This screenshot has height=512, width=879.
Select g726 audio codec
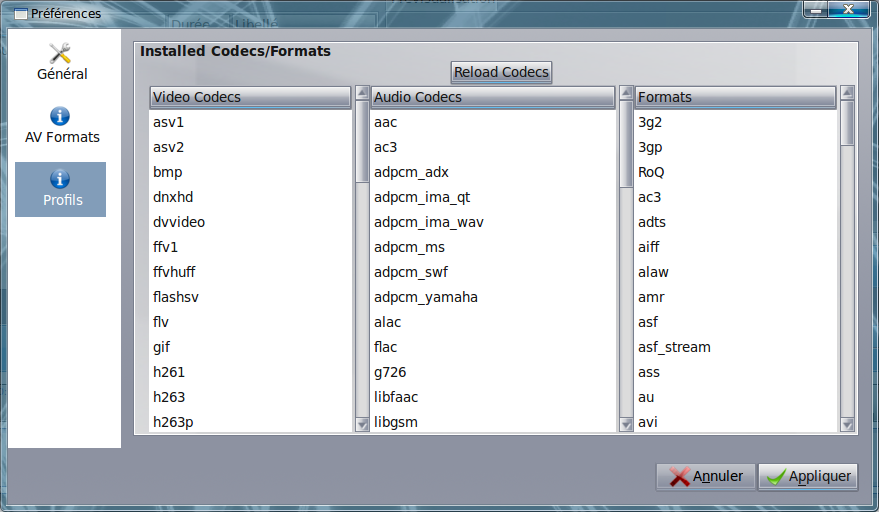pos(493,372)
